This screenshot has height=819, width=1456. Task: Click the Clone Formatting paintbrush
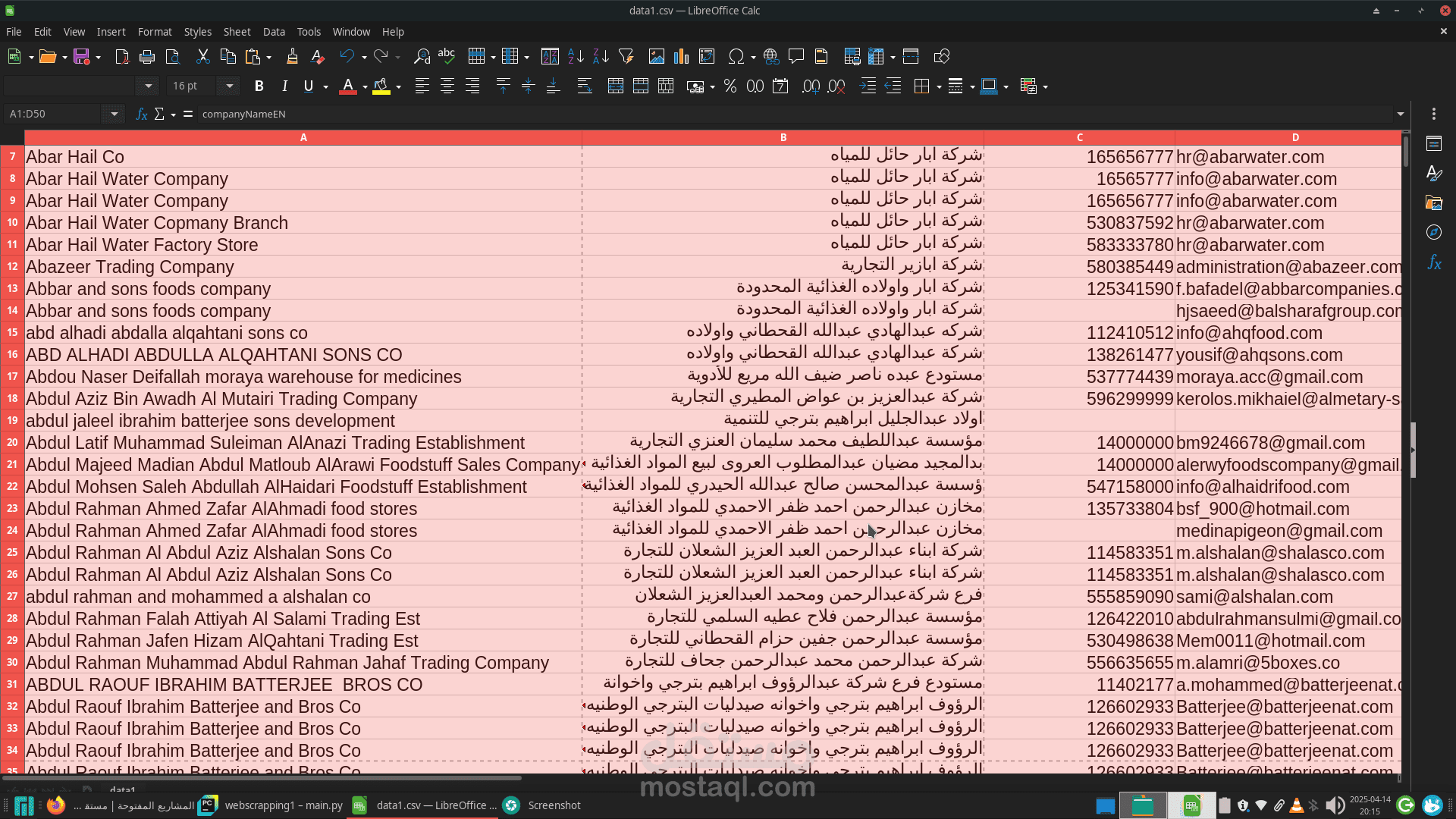tap(292, 56)
